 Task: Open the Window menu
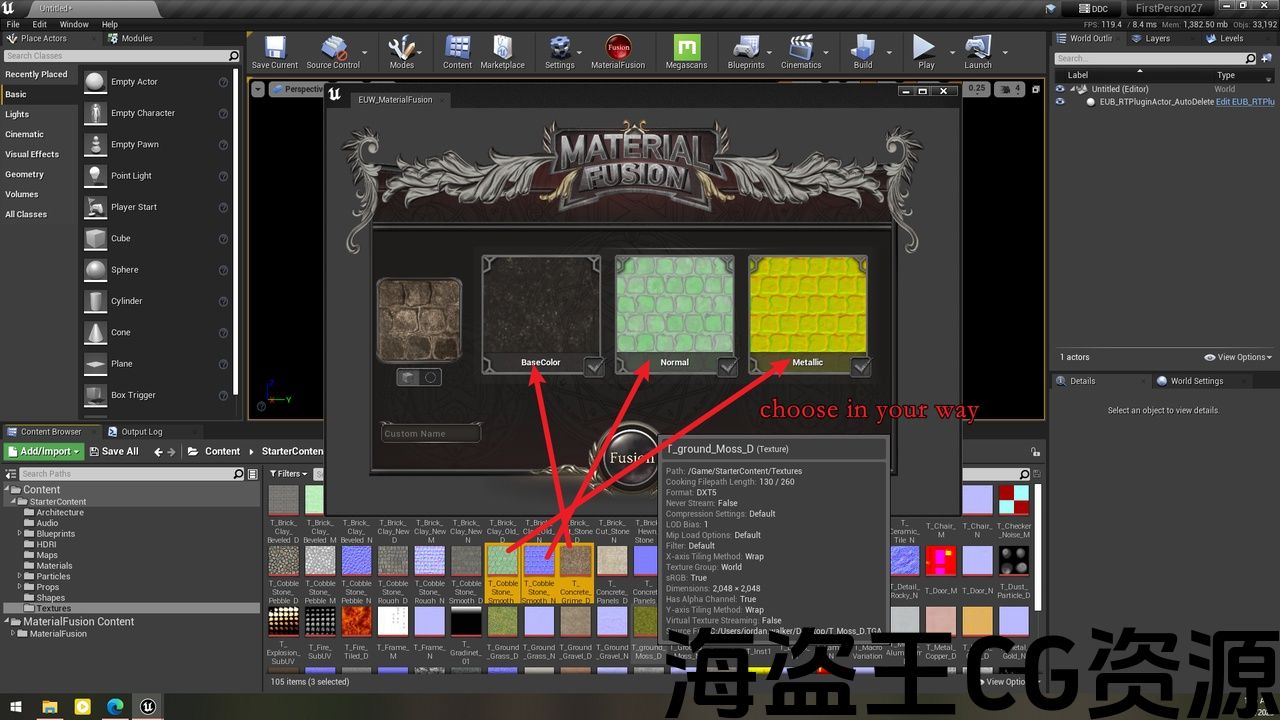74,24
